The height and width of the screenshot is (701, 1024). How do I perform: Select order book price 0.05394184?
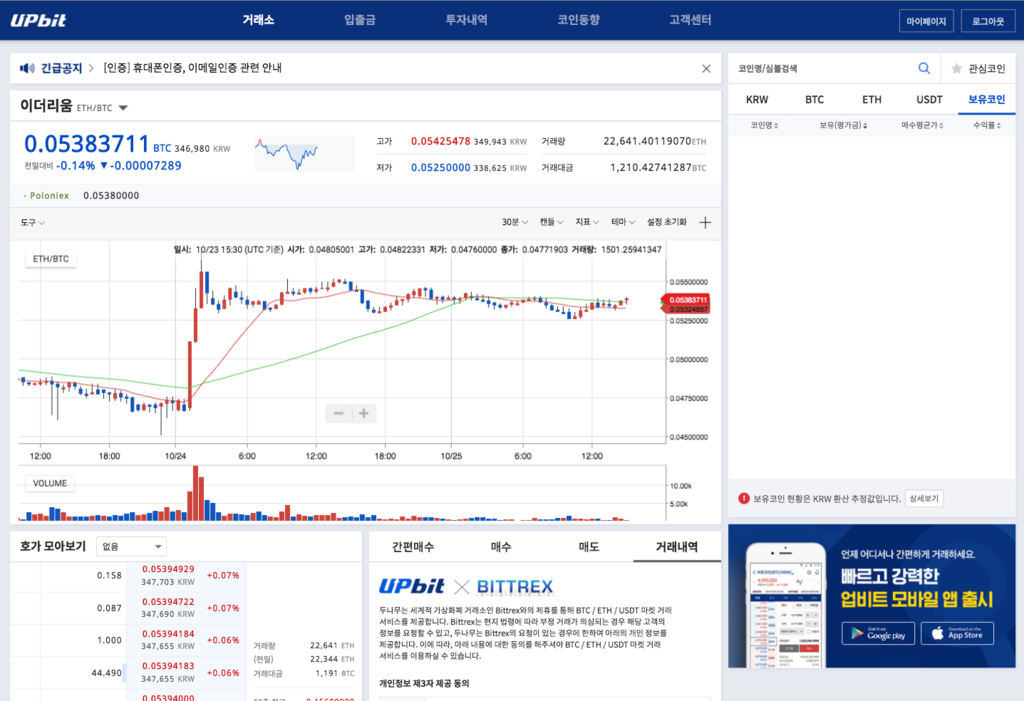coord(168,634)
